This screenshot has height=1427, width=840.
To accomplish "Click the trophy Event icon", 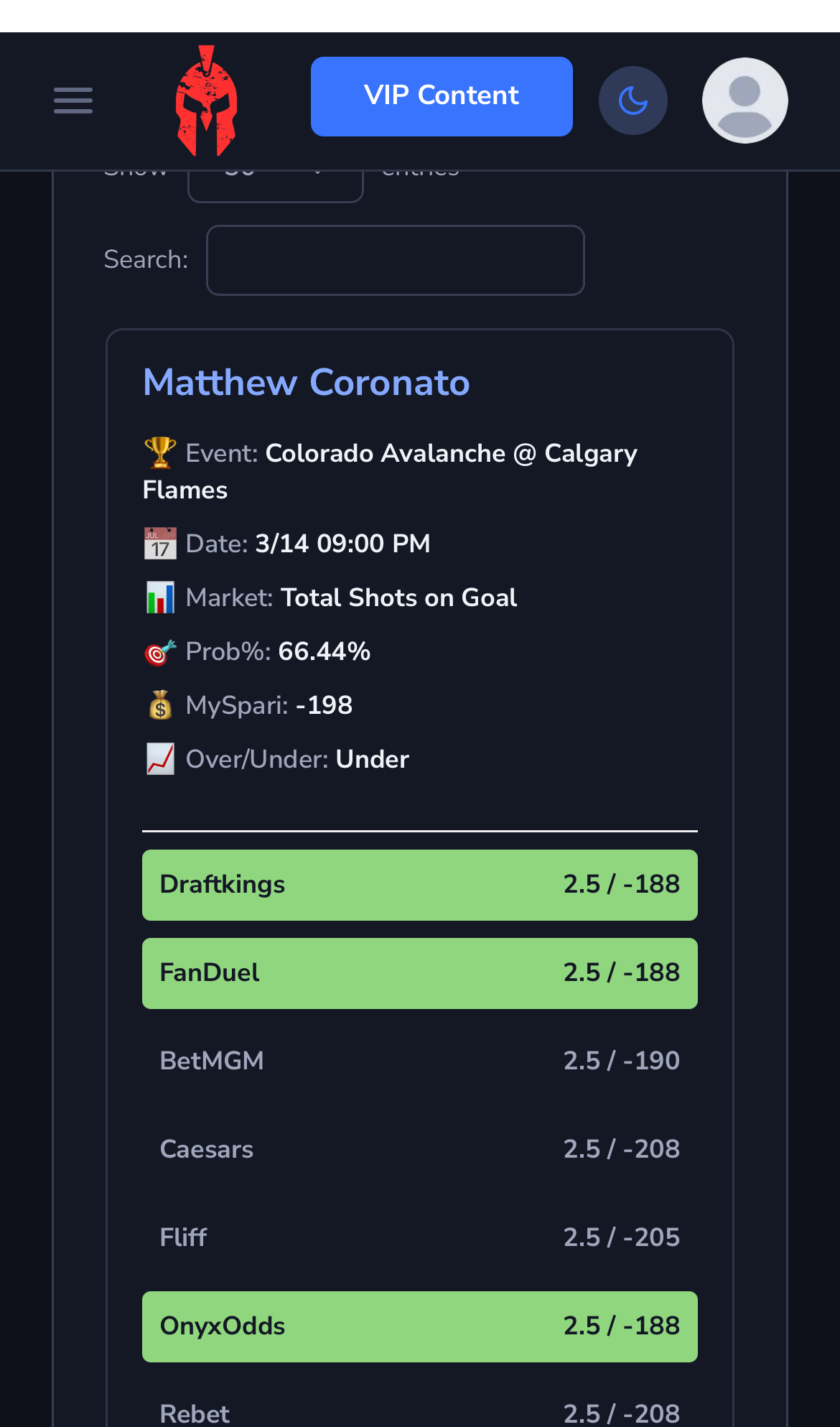I will (160, 453).
